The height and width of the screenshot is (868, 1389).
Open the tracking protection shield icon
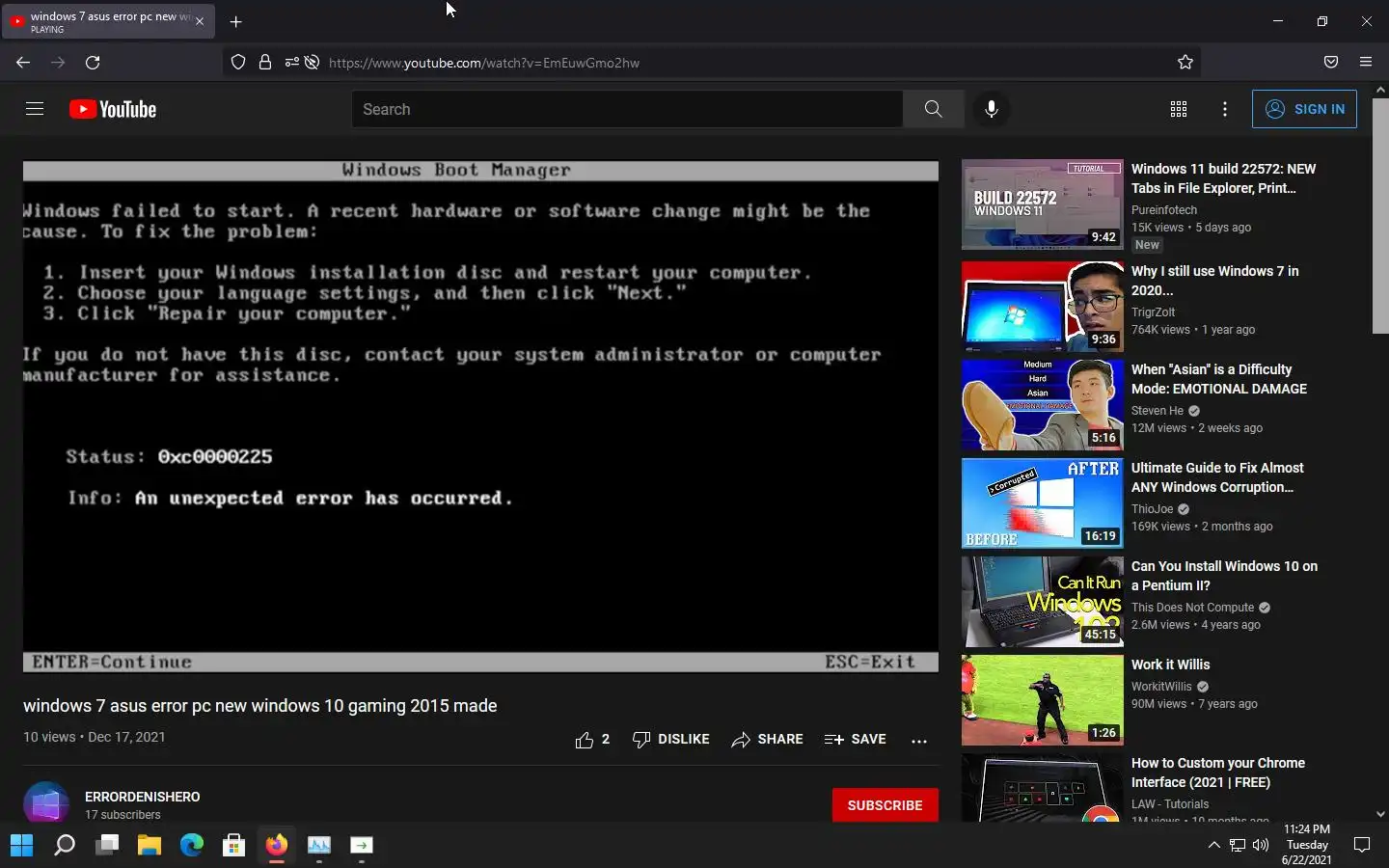coord(238,62)
